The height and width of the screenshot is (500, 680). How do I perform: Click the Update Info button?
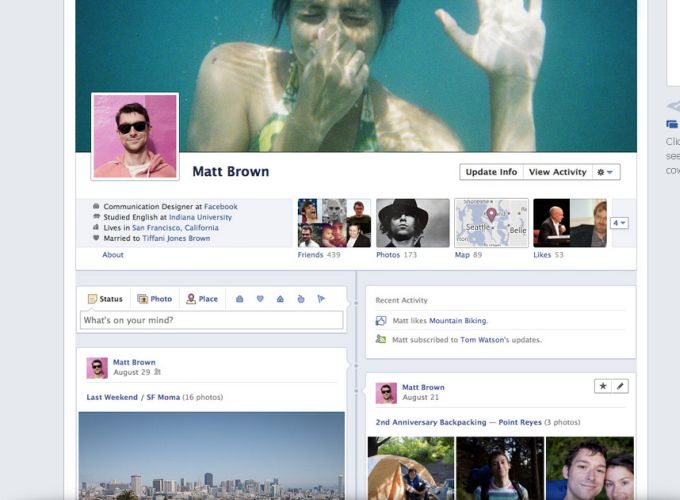491,172
